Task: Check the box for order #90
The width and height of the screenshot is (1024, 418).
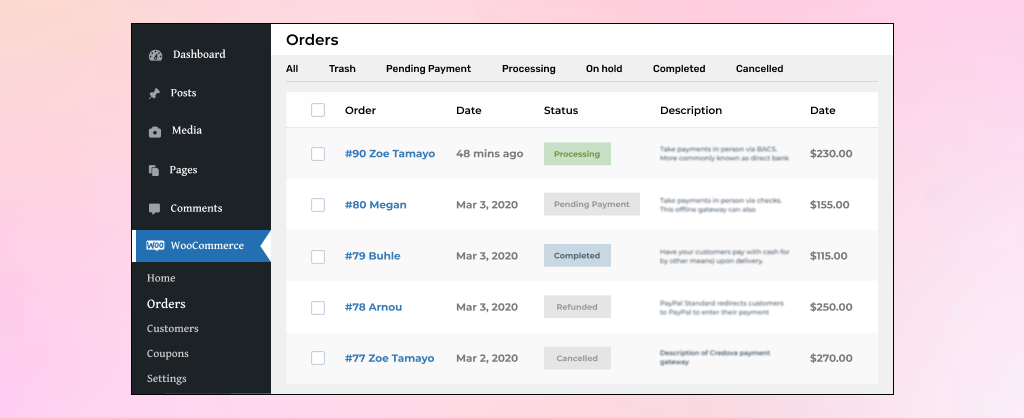Action: tap(318, 154)
